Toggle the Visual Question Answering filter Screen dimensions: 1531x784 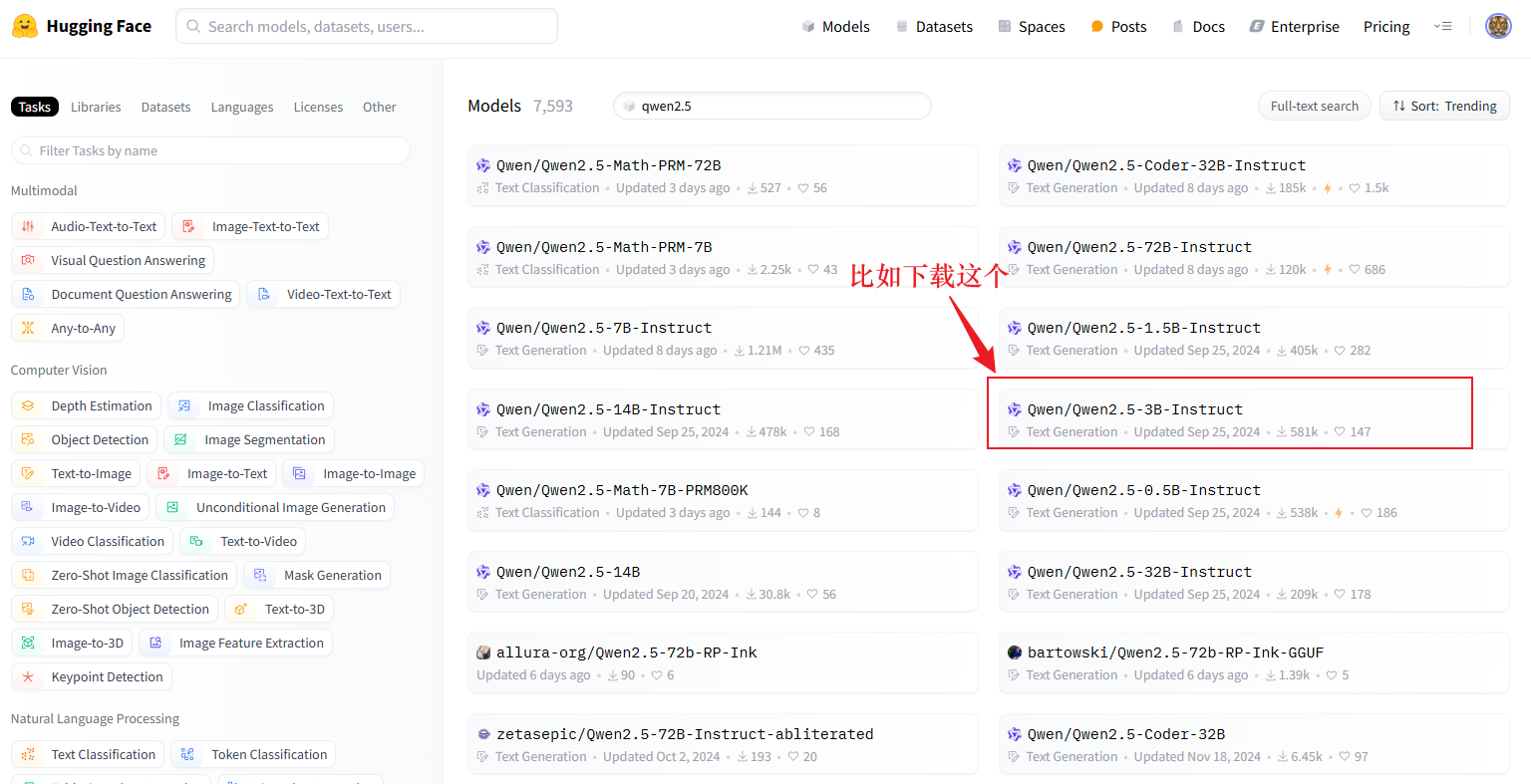click(x=113, y=260)
